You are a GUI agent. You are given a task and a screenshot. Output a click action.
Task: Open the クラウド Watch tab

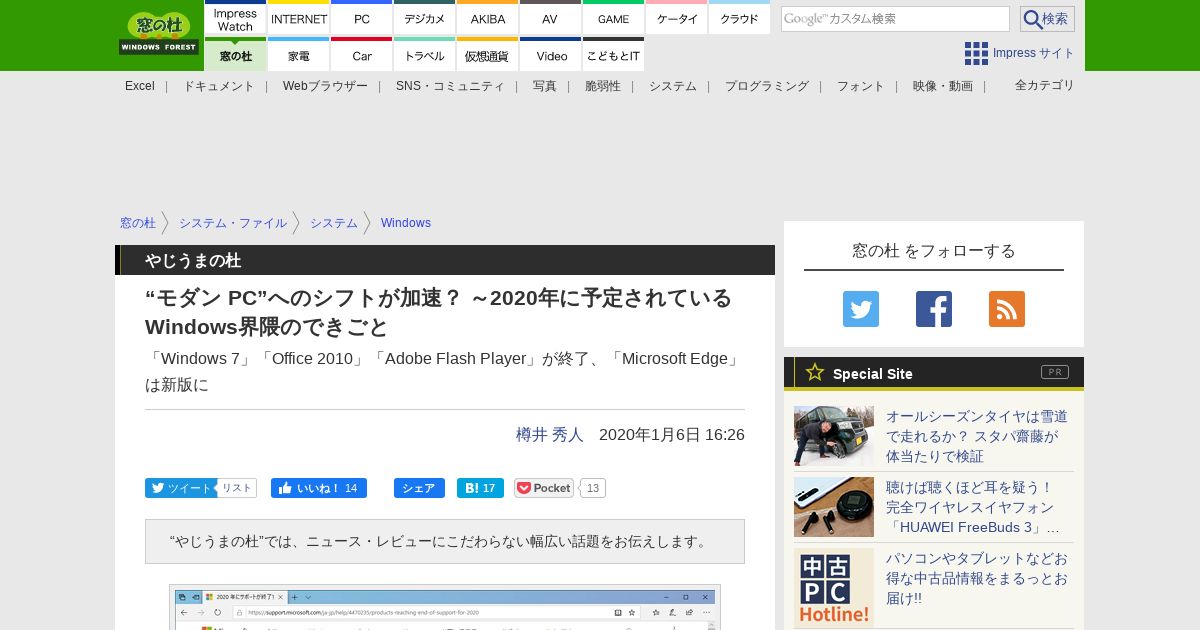(x=739, y=18)
